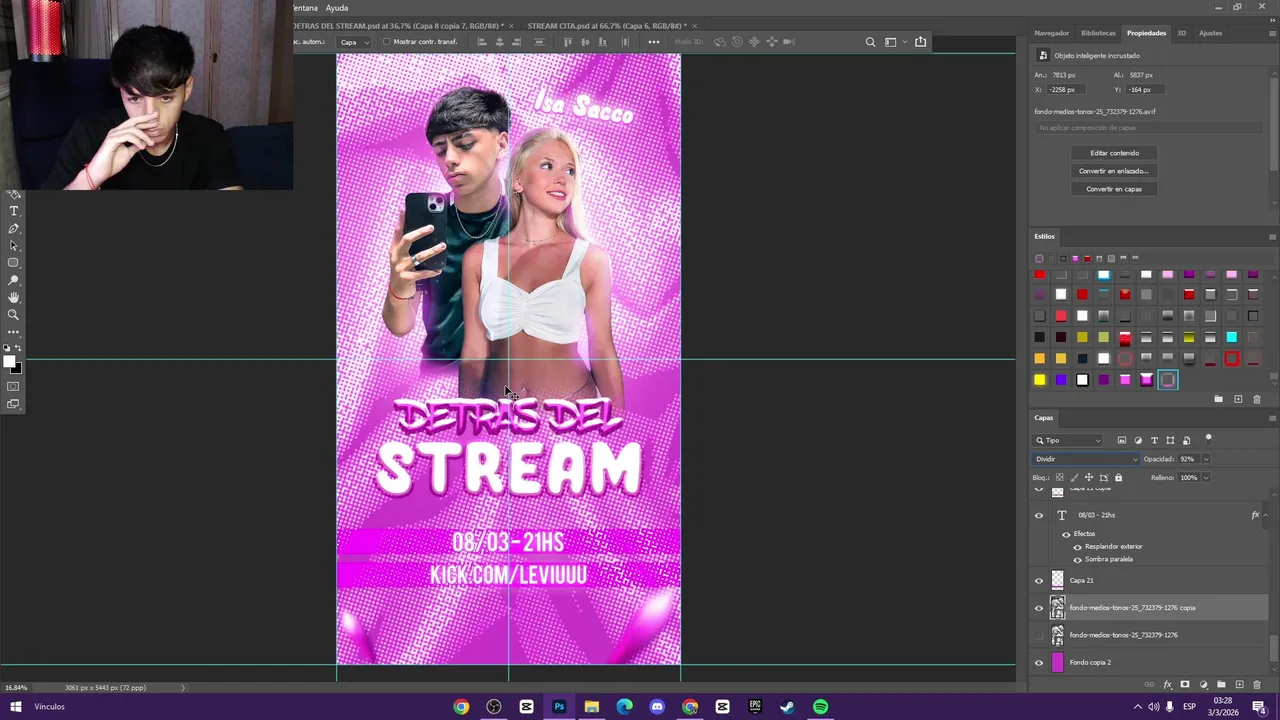
Task: Open the Dividir blend mode dropdown
Action: coord(1086,459)
